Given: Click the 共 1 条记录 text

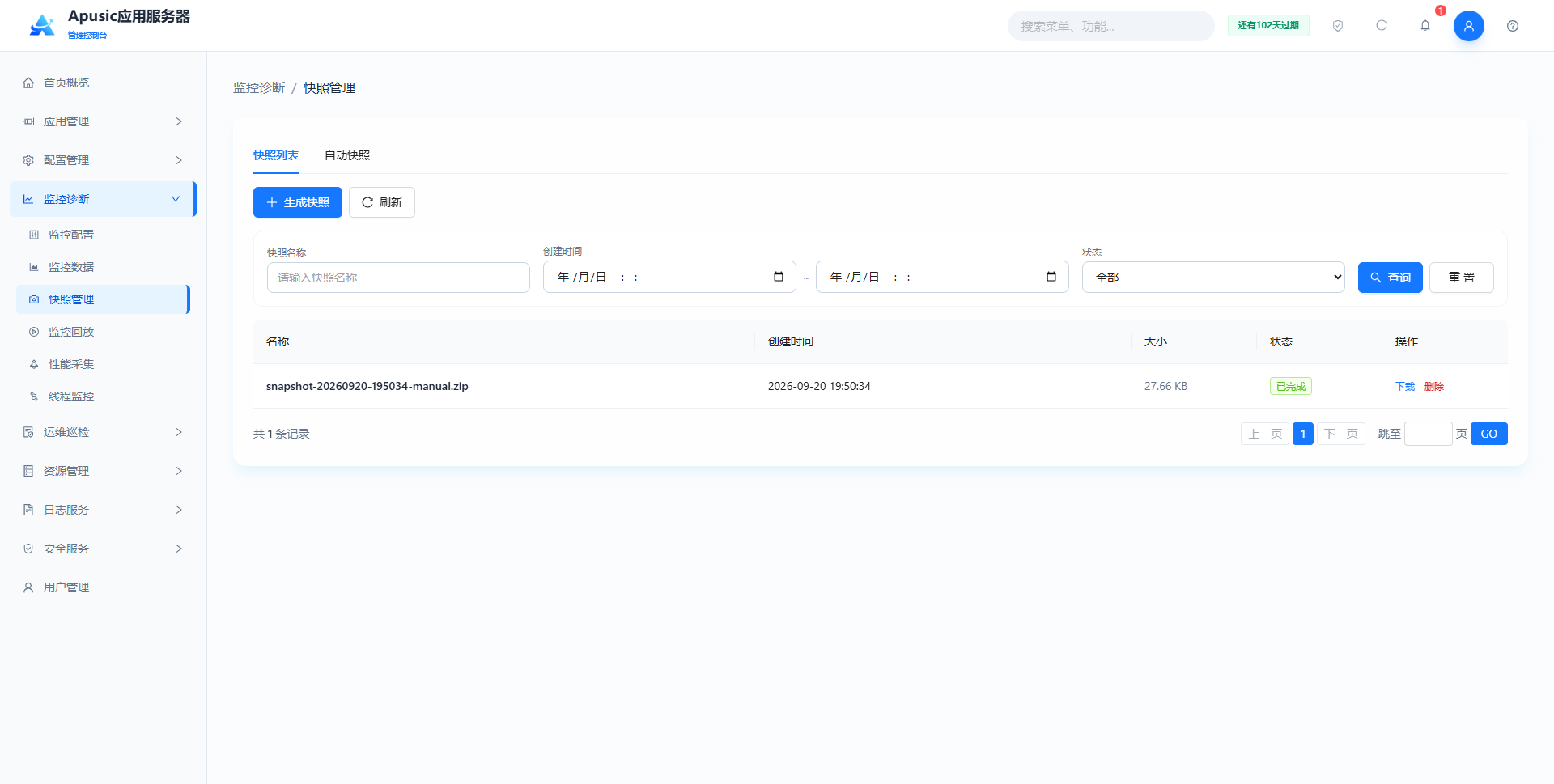Looking at the screenshot, I should pyautogui.click(x=282, y=434).
